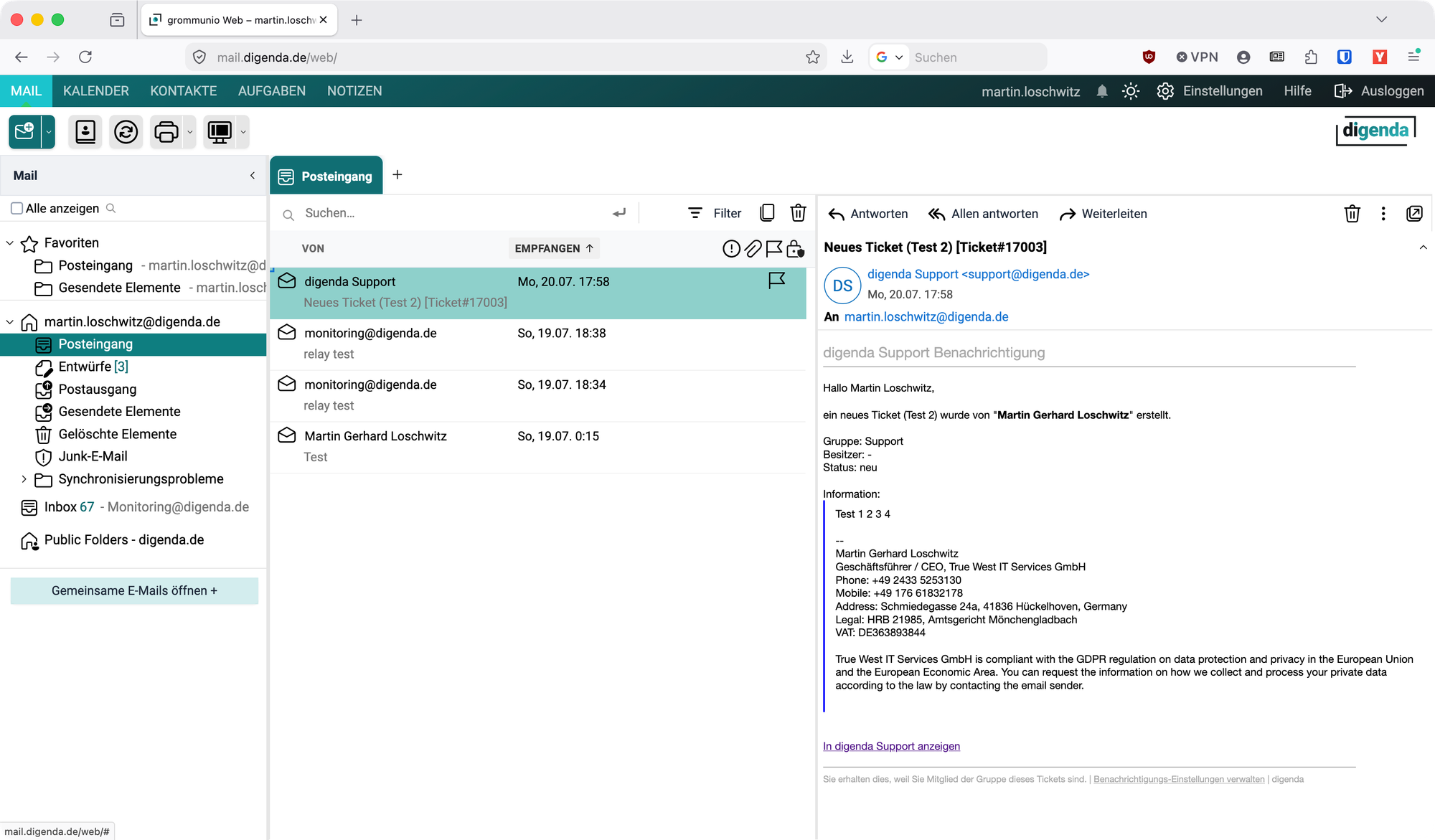
Task: Pop out the message into a separate window
Action: [x=1414, y=214]
